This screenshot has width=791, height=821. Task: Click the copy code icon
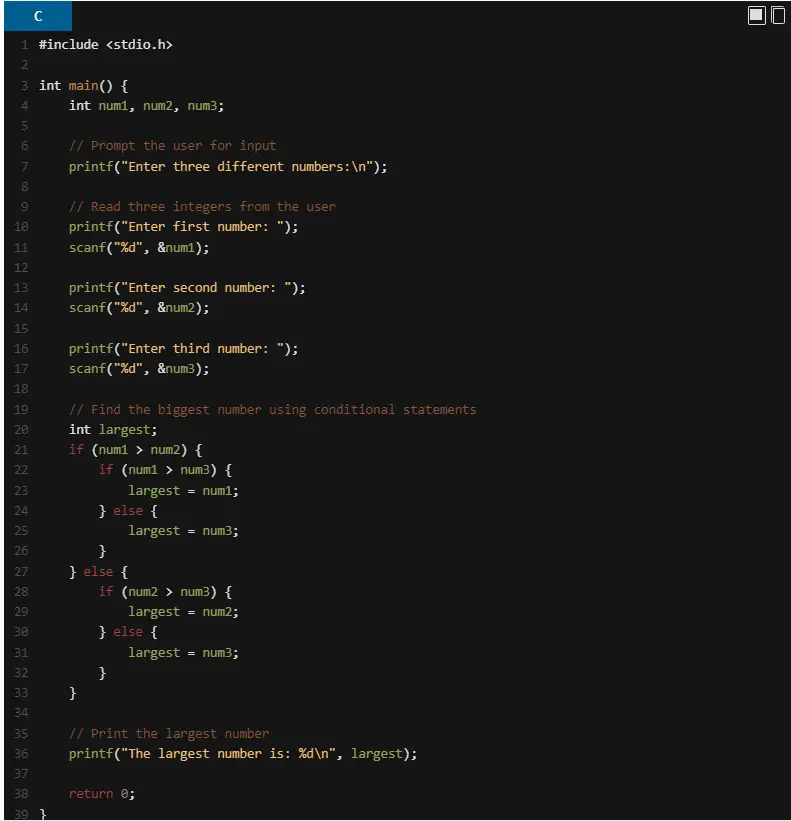778,16
